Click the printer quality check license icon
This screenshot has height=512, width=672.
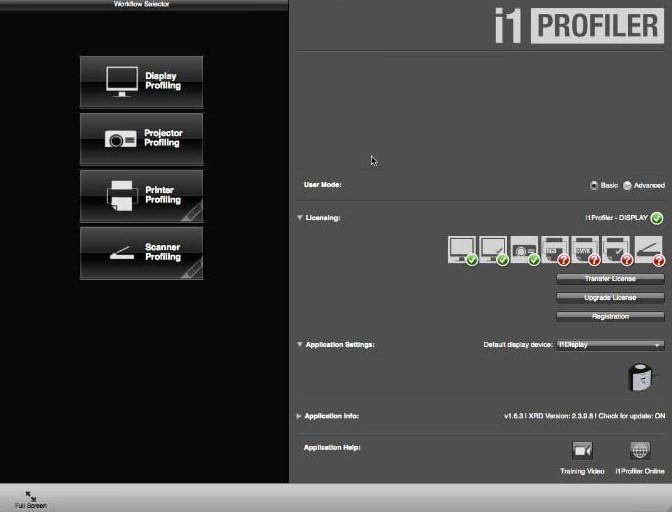tap(617, 250)
